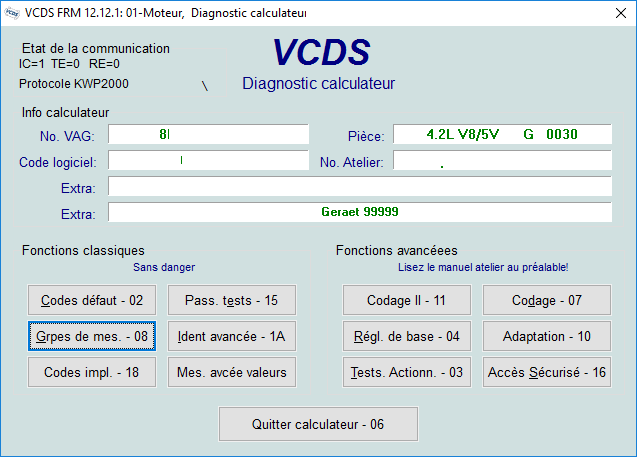Image resolution: width=637 pixels, height=457 pixels.
Task: Click the VCDS app icon in title bar
Action: pyautogui.click(x=13, y=14)
